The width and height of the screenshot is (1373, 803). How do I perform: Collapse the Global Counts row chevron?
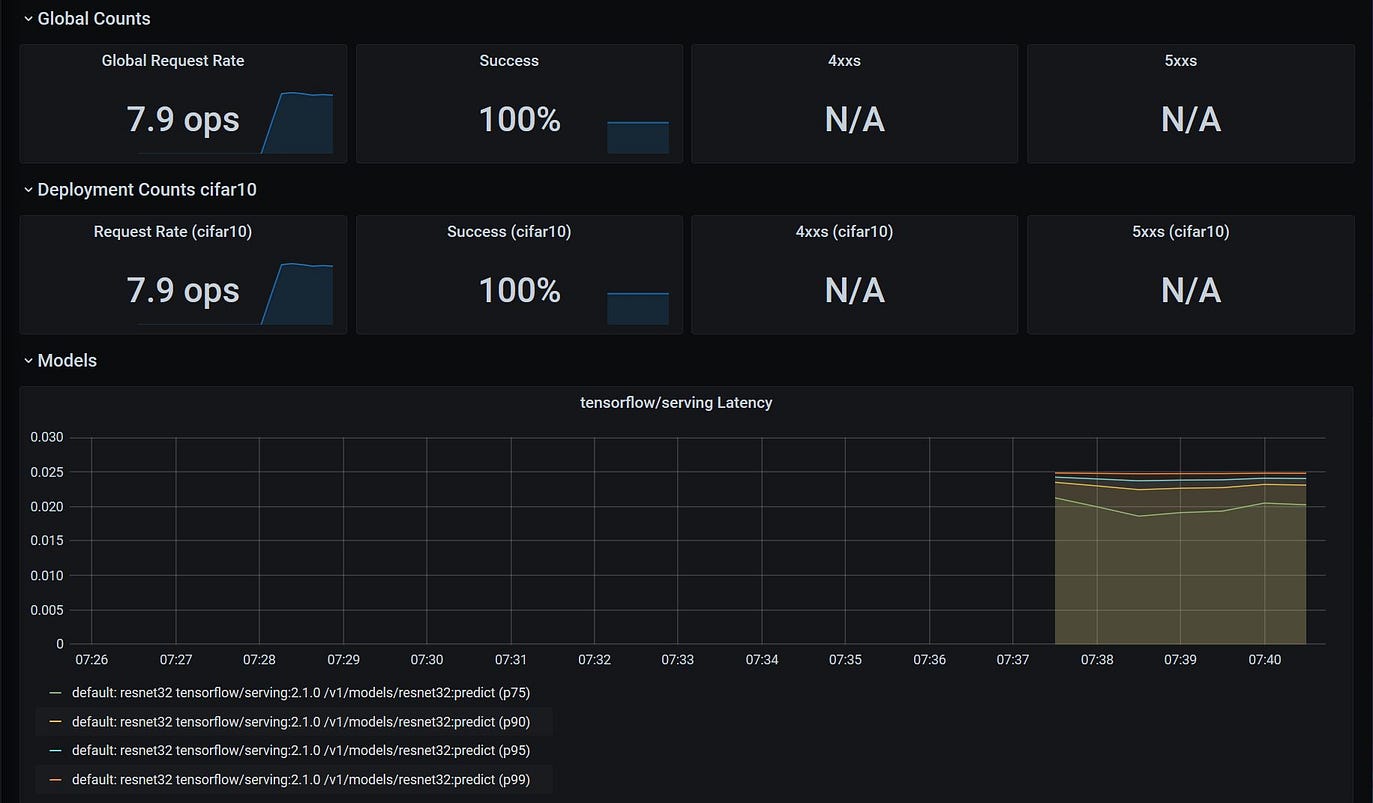point(28,19)
